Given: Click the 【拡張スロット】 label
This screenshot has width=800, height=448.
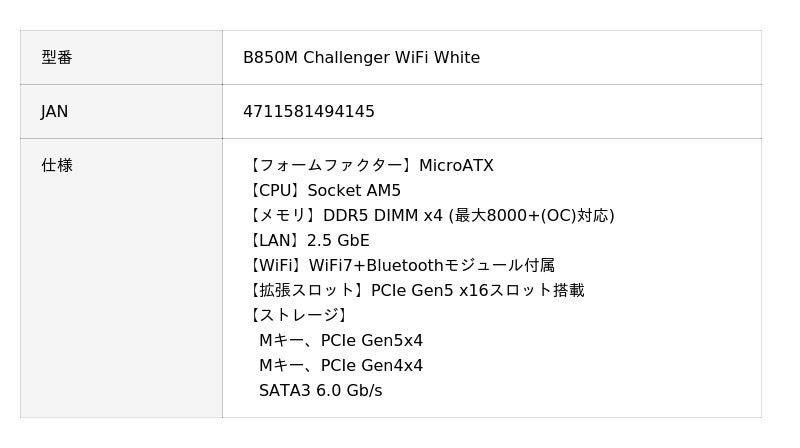Looking at the screenshot, I should pos(307,291).
